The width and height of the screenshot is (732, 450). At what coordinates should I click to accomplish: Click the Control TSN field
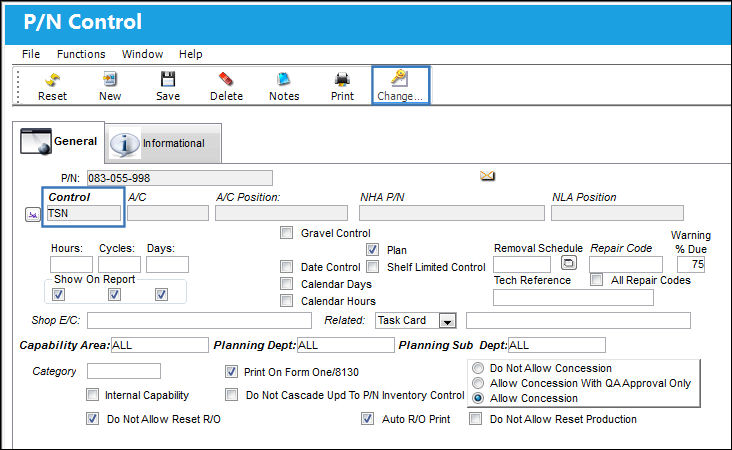pyautogui.click(x=84, y=213)
